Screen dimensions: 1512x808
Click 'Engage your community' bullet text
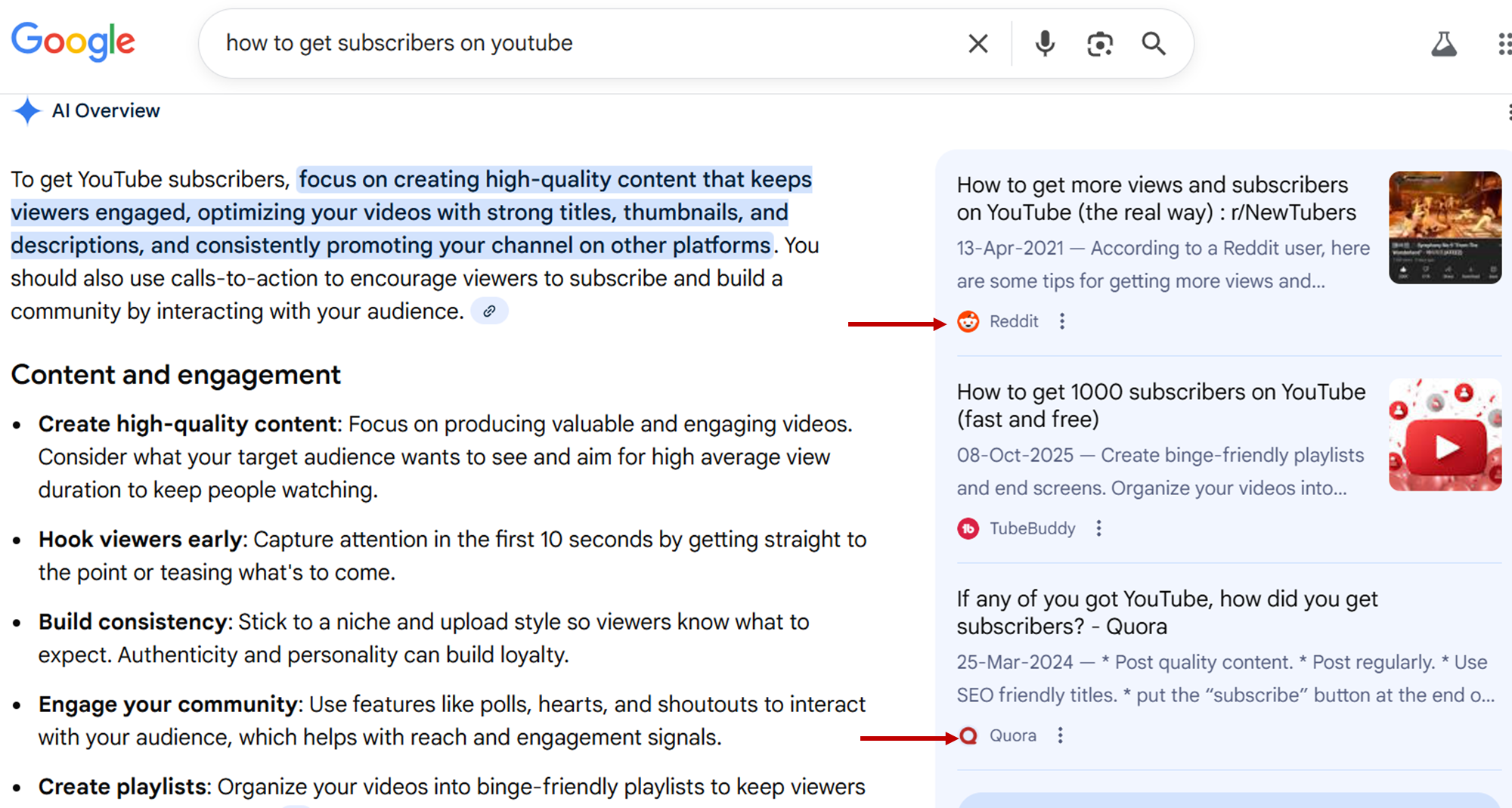point(169,704)
